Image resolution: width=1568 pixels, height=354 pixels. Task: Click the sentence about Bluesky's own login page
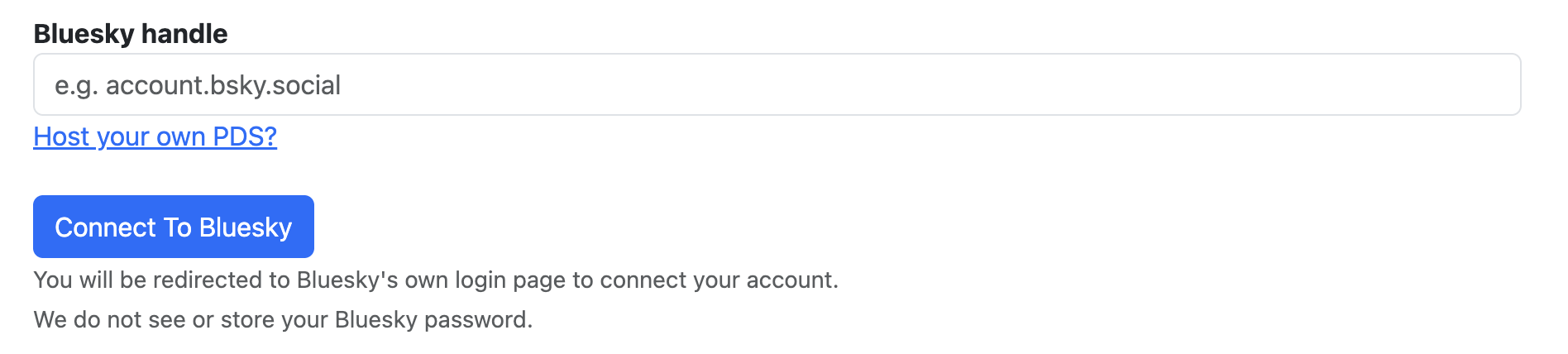tap(435, 280)
